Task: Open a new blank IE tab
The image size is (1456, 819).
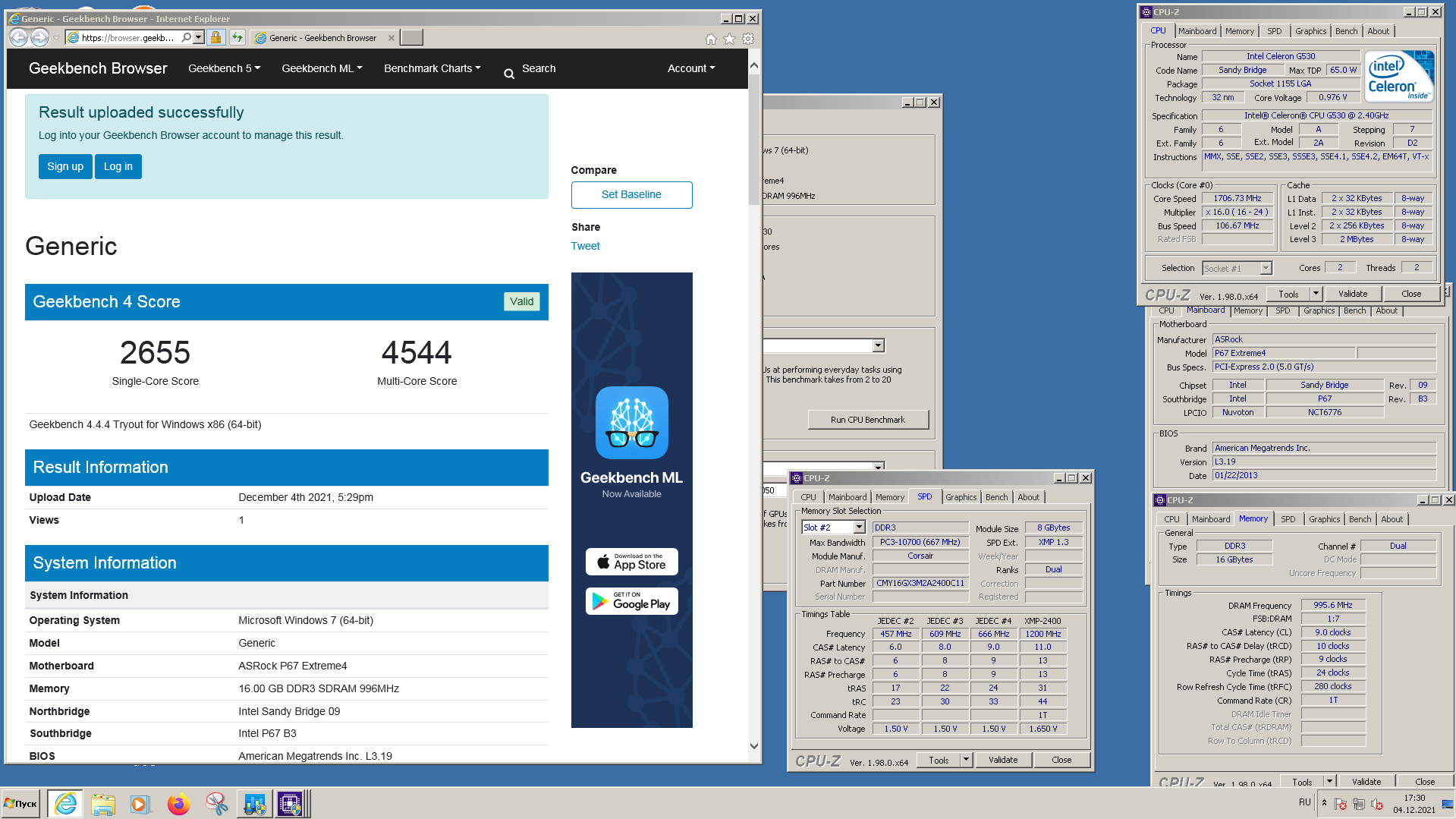Action: pos(411,38)
